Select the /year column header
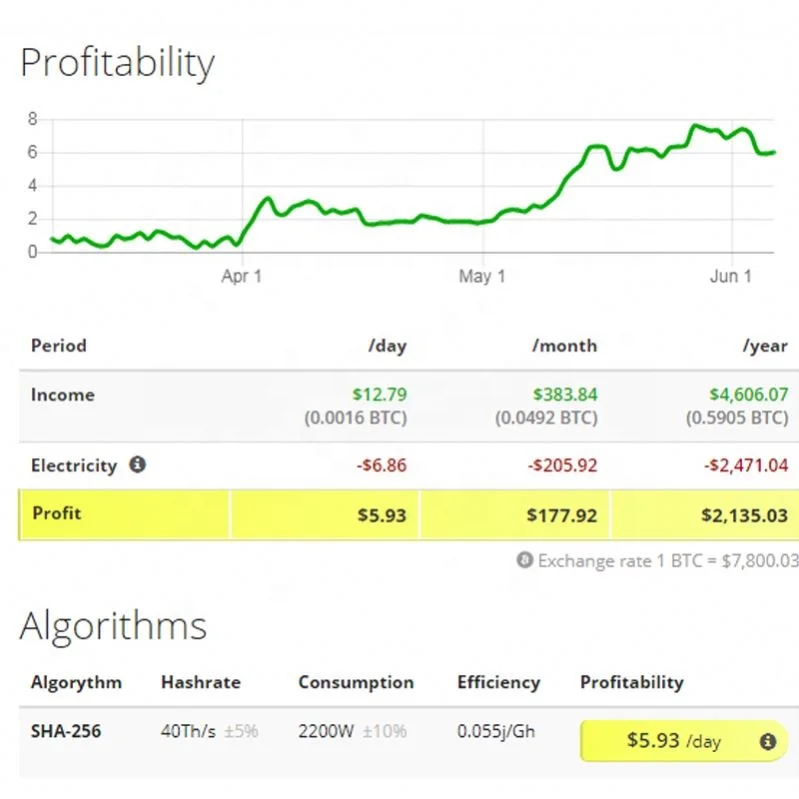 tap(765, 346)
